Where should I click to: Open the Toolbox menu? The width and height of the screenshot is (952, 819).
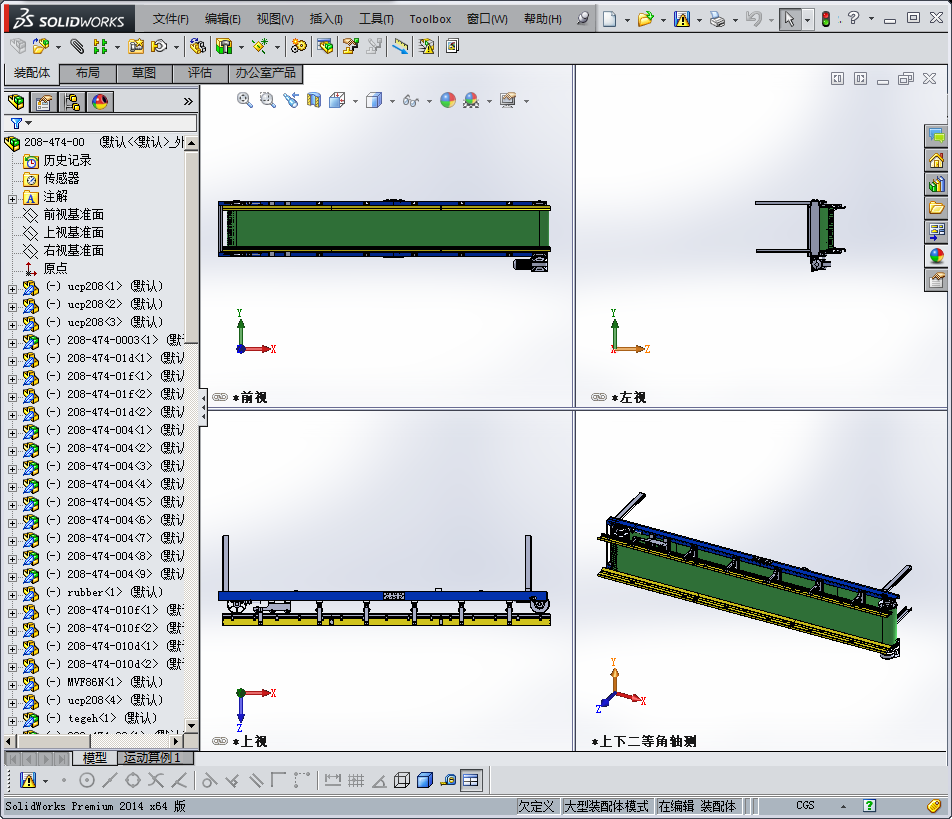430,19
